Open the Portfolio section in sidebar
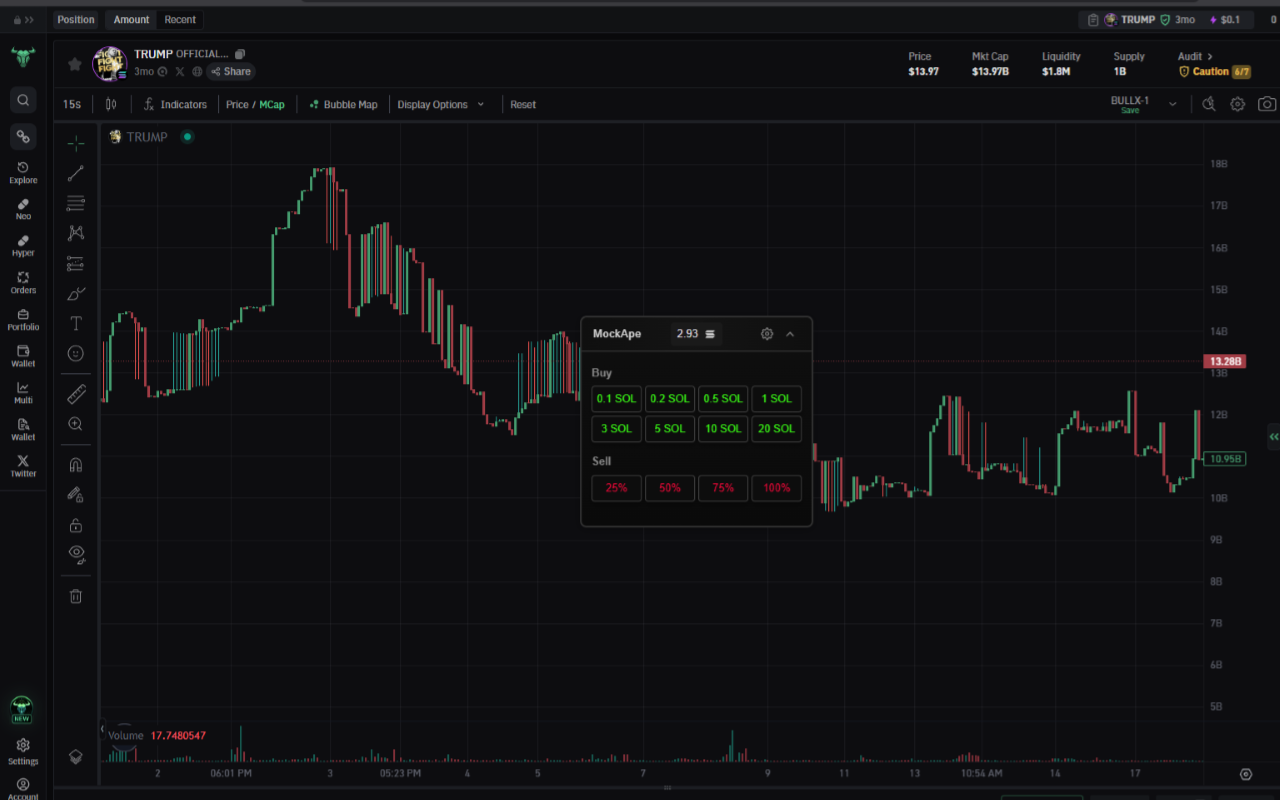 pyautogui.click(x=22, y=318)
